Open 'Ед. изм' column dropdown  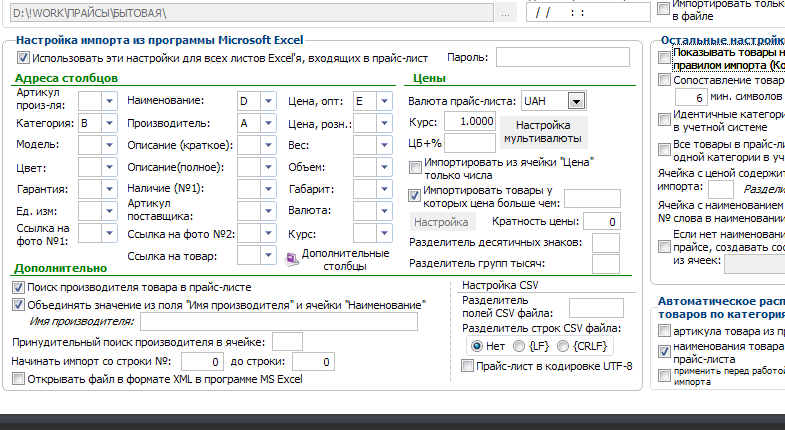coord(109,211)
